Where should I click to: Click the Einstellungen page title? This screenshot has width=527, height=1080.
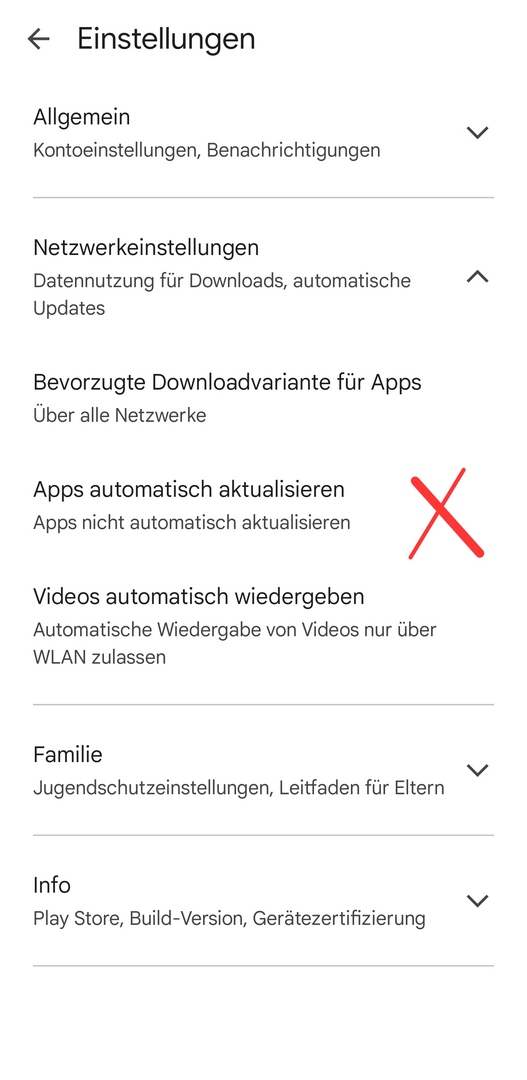coord(166,39)
